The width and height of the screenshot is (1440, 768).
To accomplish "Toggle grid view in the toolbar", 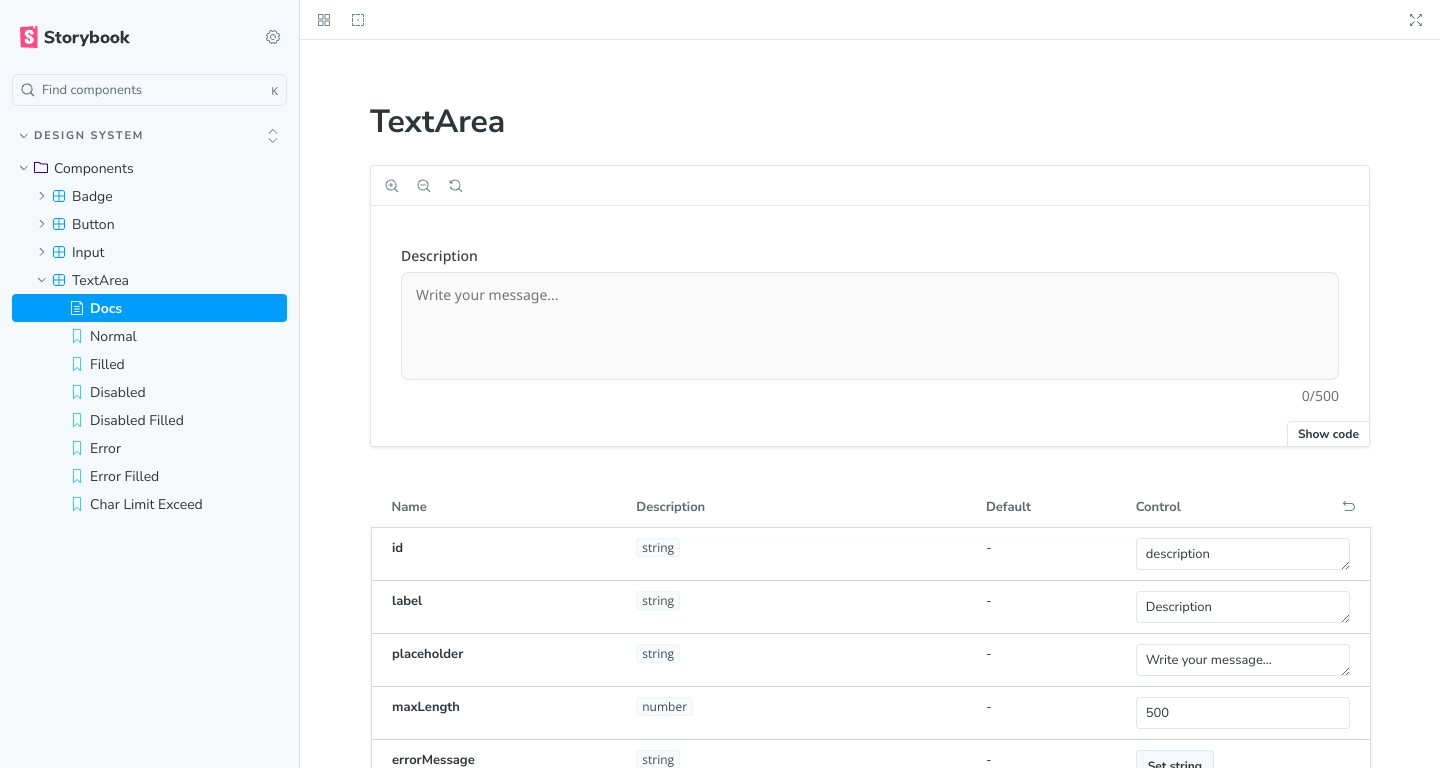I will point(324,20).
